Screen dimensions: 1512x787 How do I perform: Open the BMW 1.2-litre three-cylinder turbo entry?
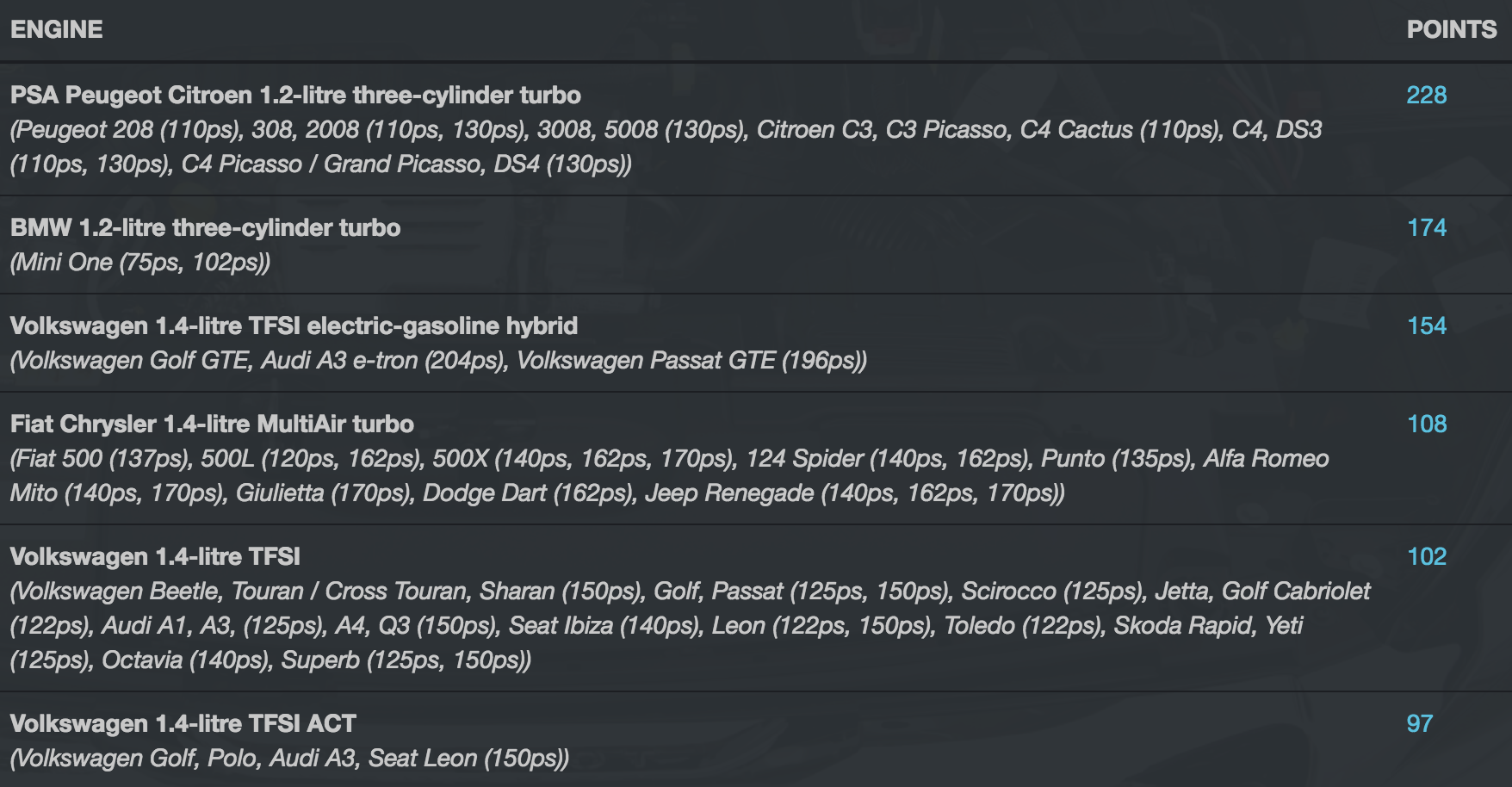click(x=205, y=227)
